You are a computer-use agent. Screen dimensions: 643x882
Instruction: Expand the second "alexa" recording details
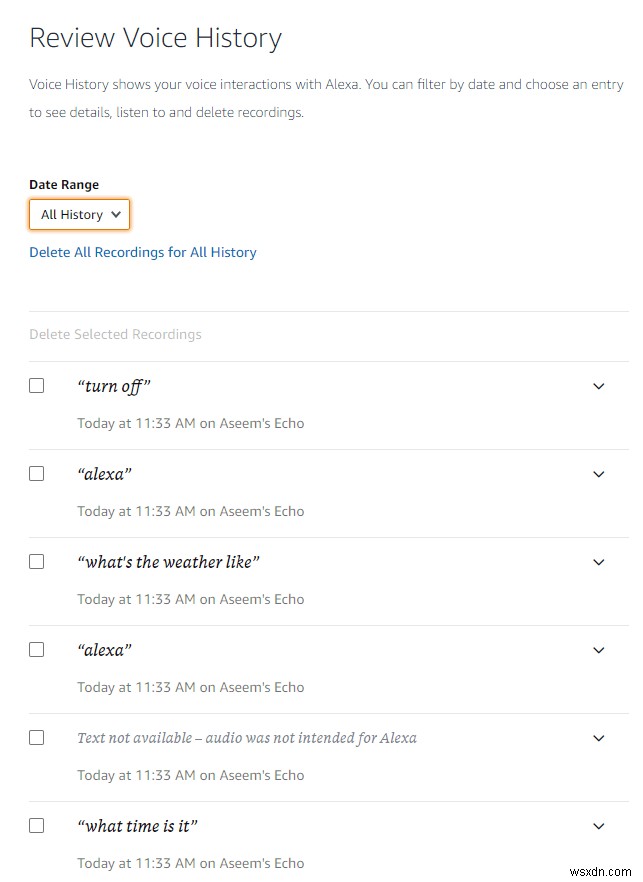[599, 650]
